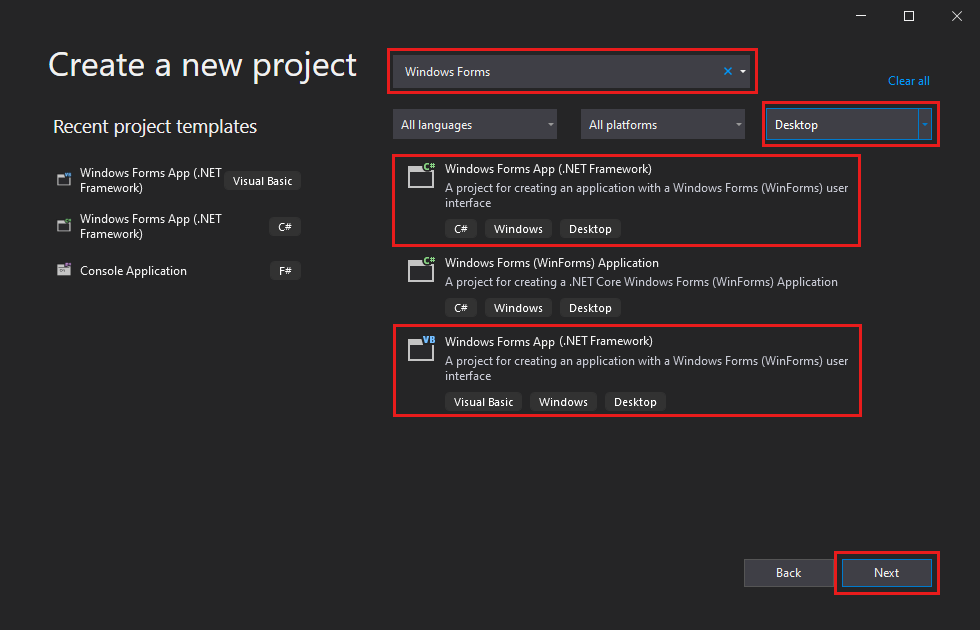The image size is (980, 630).
Task: Click the Back button
Action: [x=788, y=572]
